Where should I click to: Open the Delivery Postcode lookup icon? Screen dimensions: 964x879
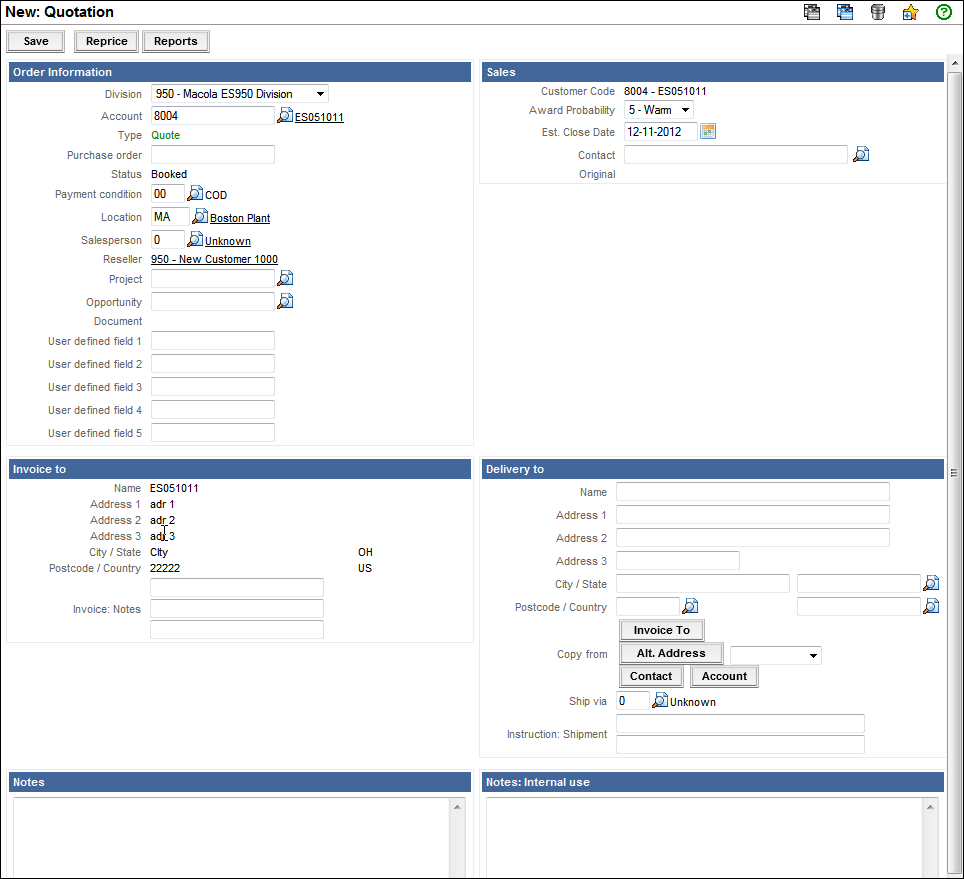point(690,606)
